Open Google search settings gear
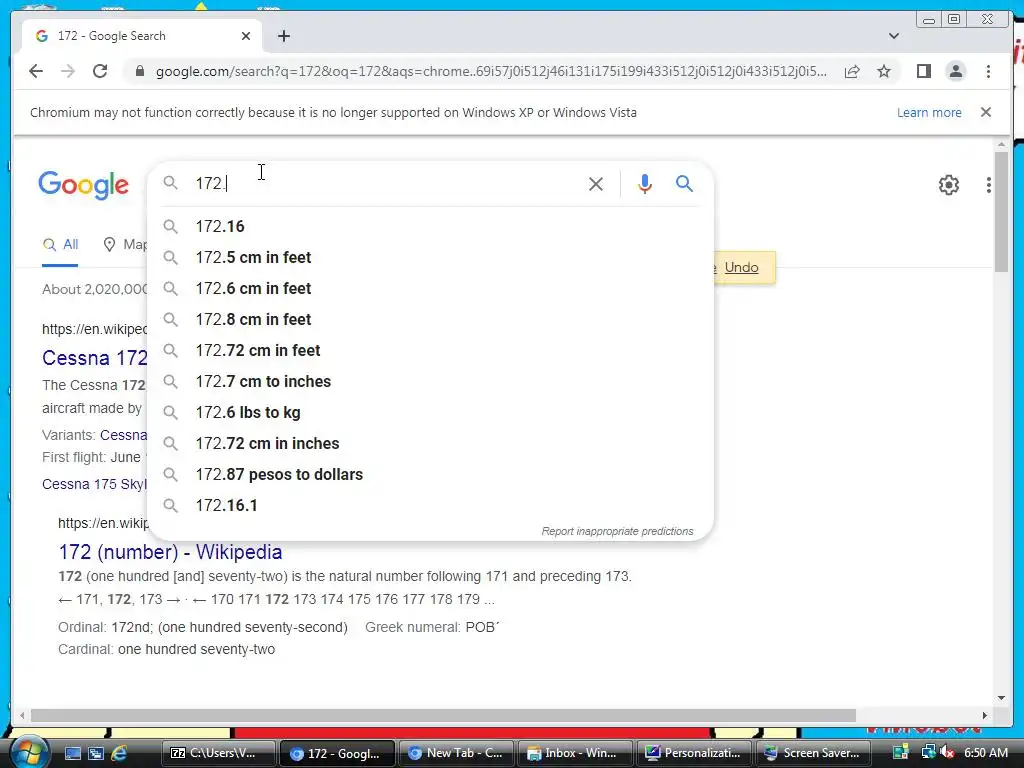 (x=948, y=185)
